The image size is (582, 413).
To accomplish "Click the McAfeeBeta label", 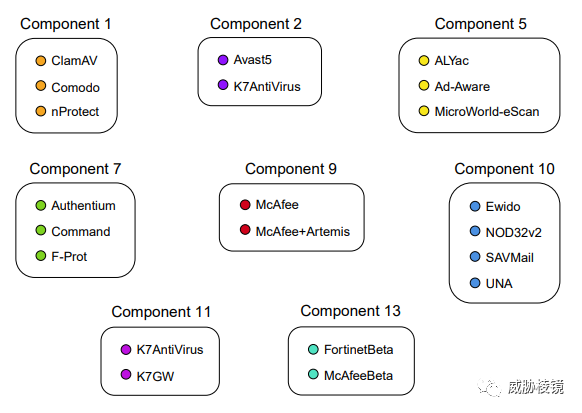I will click(x=359, y=376).
